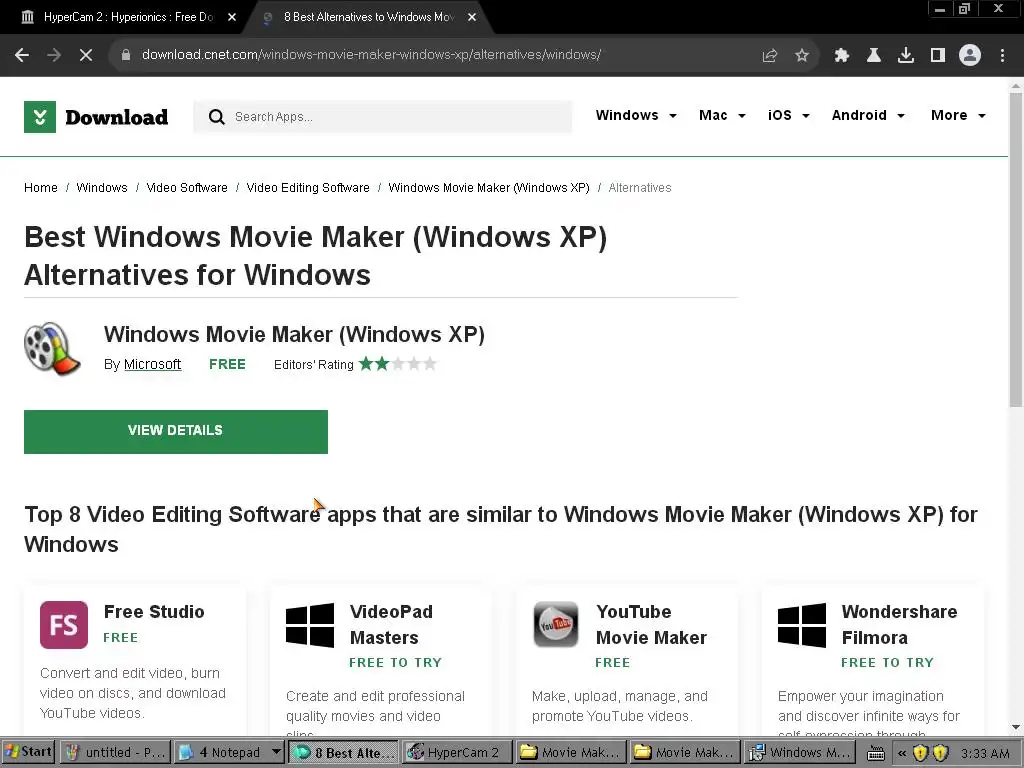Open the VideoPad Masters card title
Viewport: 1024px width, 768px height.
pos(391,625)
